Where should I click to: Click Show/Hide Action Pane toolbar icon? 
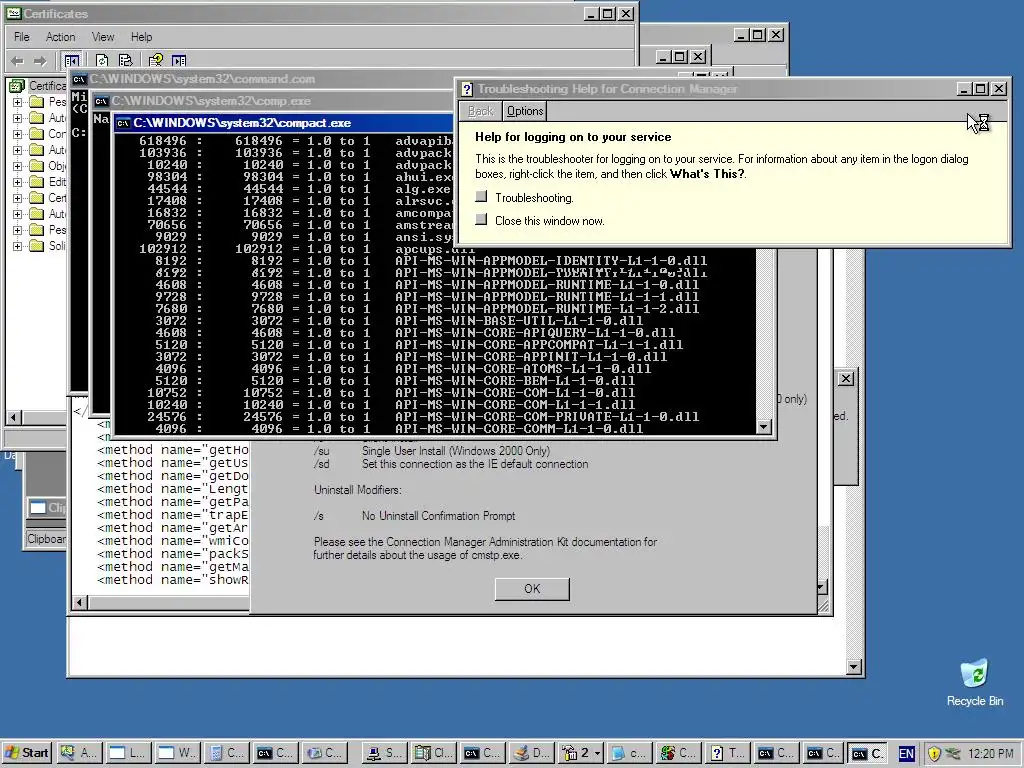click(x=179, y=61)
